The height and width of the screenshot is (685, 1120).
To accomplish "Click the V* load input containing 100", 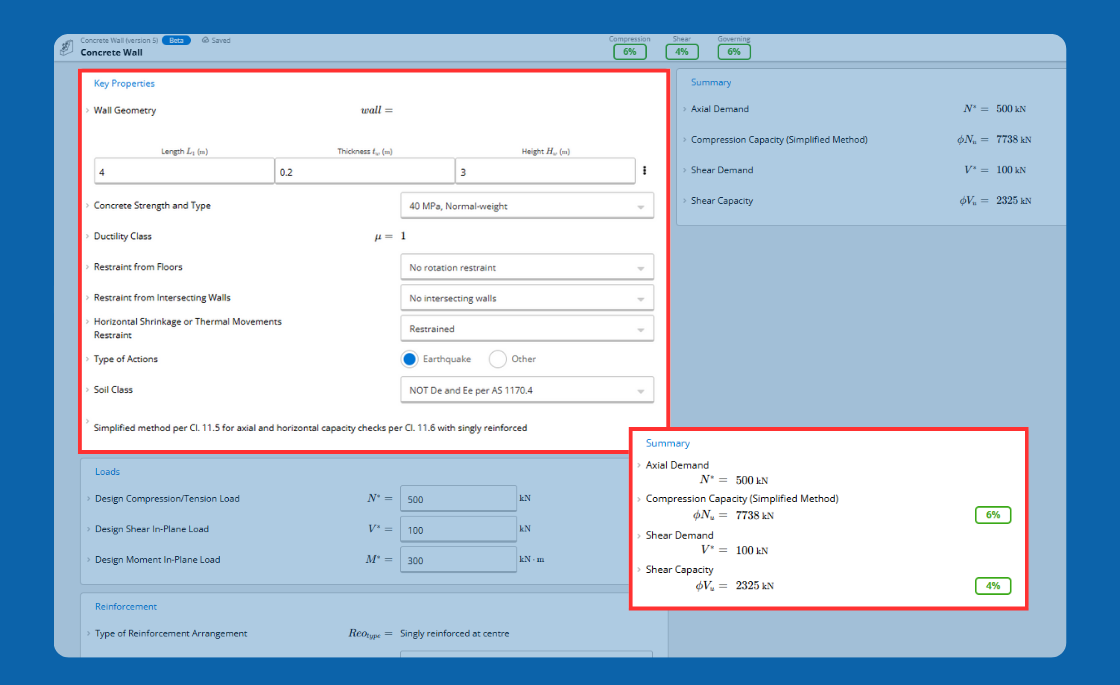I will point(459,529).
